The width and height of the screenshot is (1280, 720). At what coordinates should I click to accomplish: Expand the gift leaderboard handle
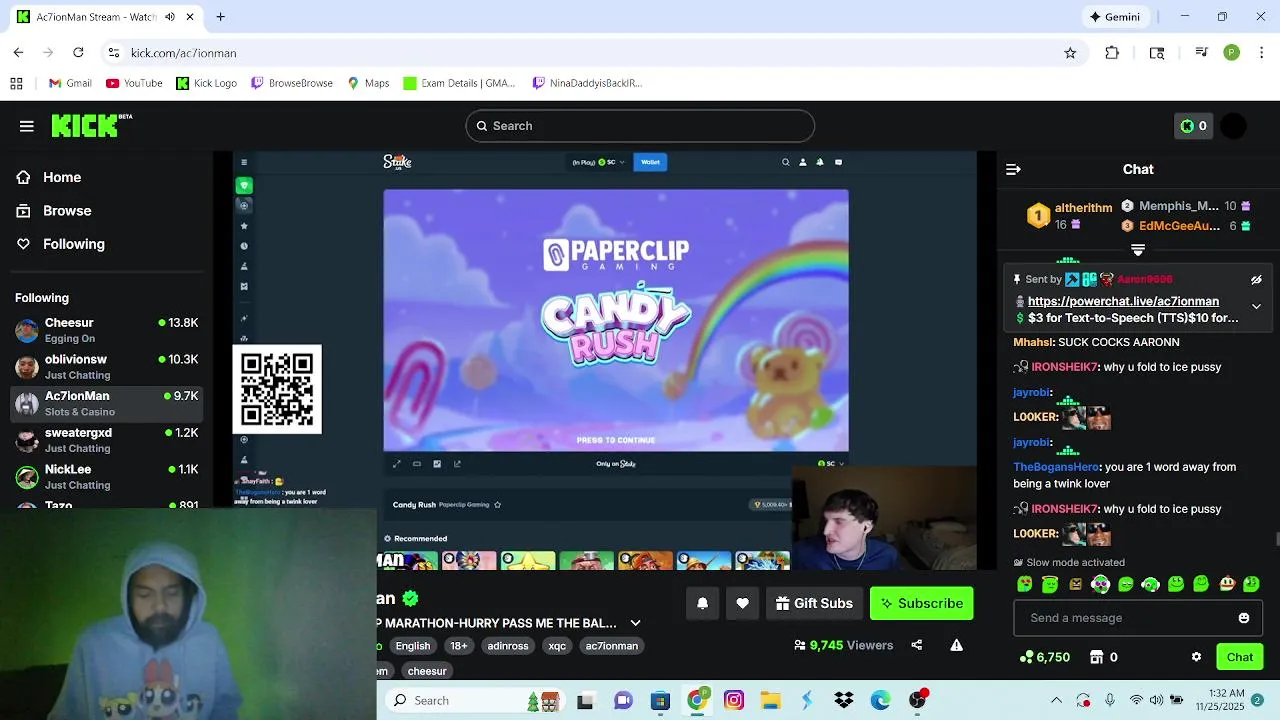click(x=1138, y=249)
